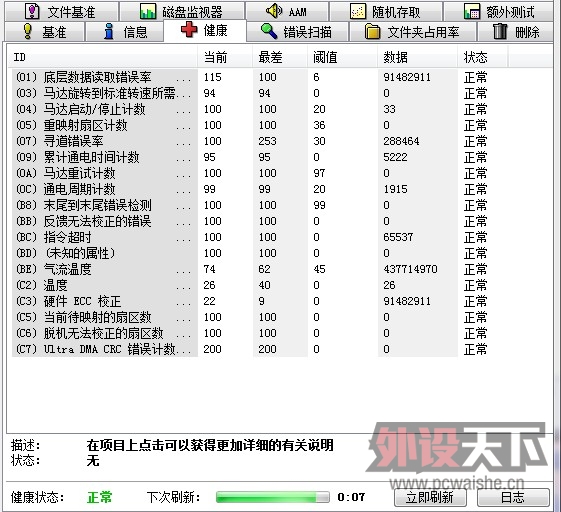561x512 pixels.
Task: Click data value 5222 in 累计通电时间计数 row
Action: point(395,157)
